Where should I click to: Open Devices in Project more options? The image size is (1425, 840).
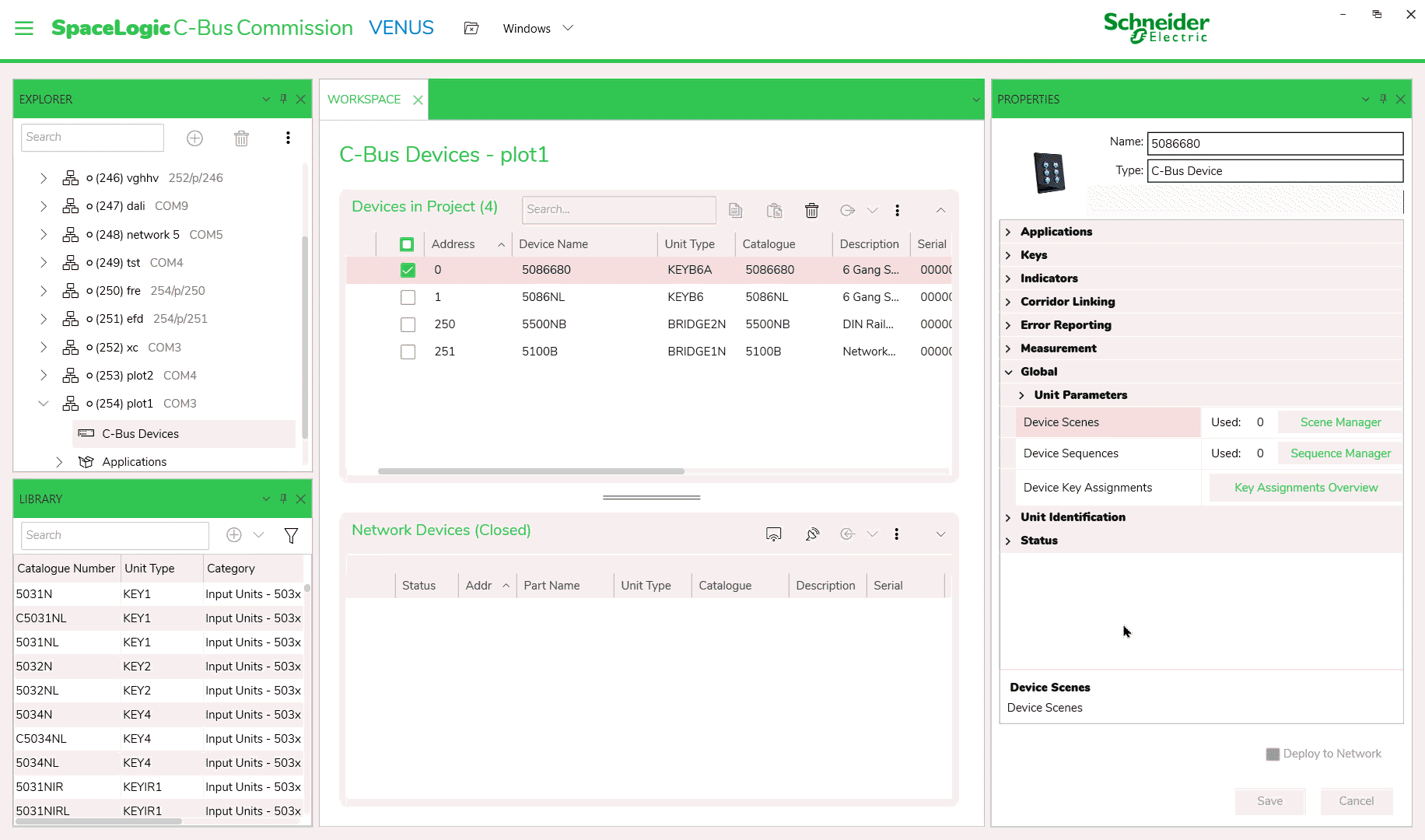pyautogui.click(x=897, y=210)
